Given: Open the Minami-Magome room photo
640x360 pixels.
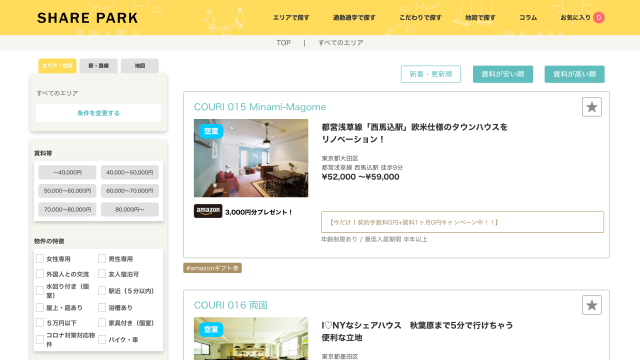Looking at the screenshot, I should (x=251, y=158).
